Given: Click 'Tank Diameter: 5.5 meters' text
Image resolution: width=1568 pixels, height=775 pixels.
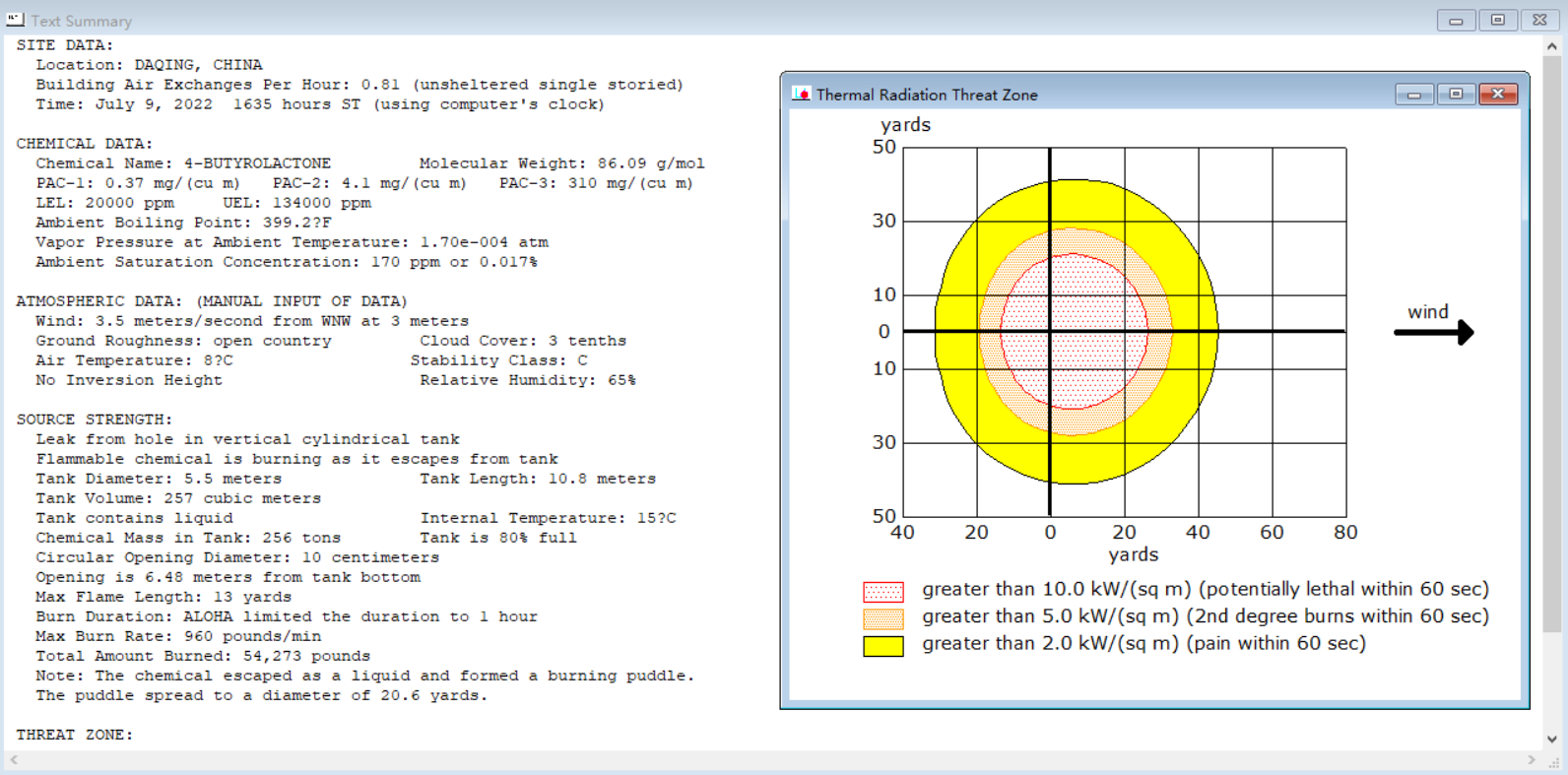Looking at the screenshot, I should click(x=159, y=479).
